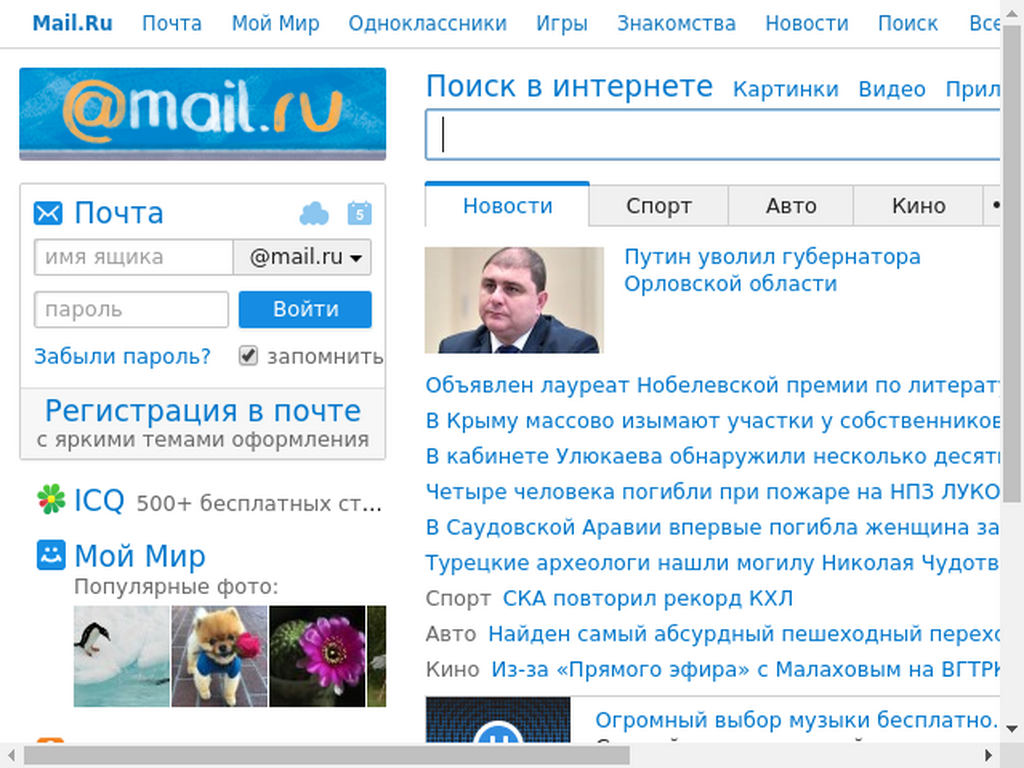Open the Нобелевской премии news headline
This screenshot has height=768, width=1024.
[x=712, y=385]
